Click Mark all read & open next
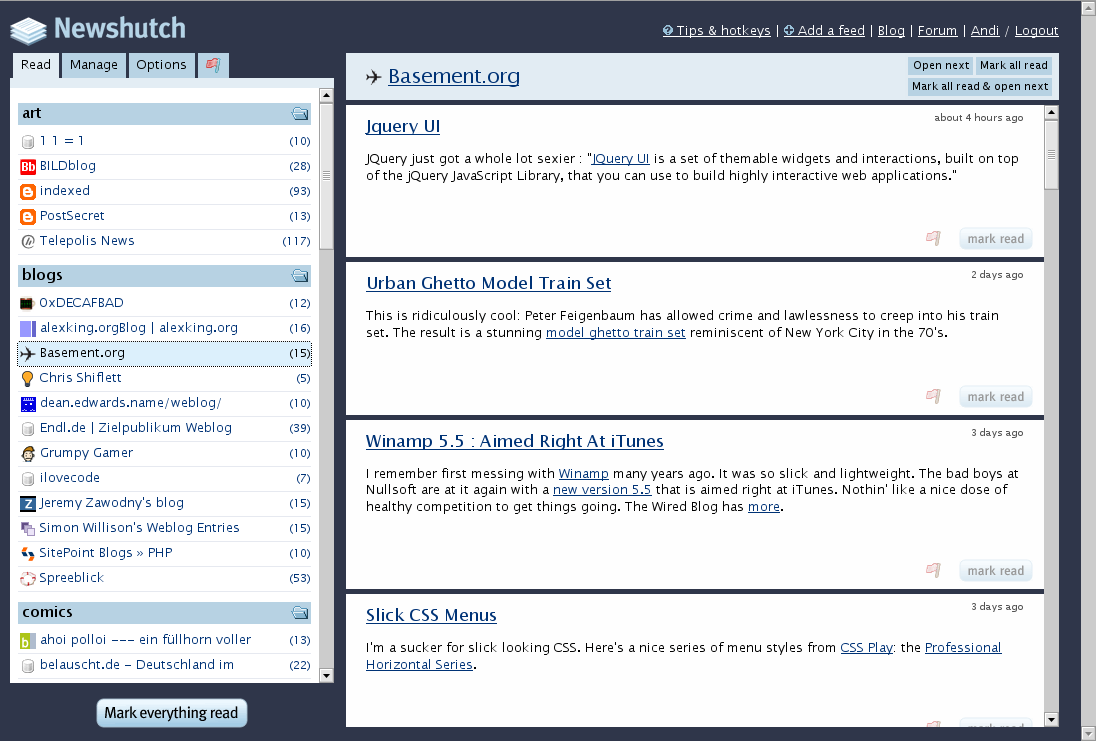 point(980,86)
